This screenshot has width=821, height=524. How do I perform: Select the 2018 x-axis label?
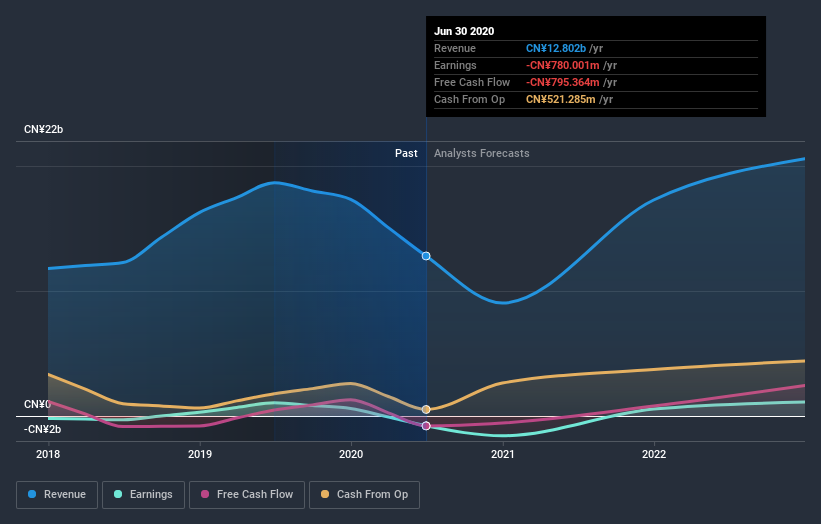click(48, 454)
